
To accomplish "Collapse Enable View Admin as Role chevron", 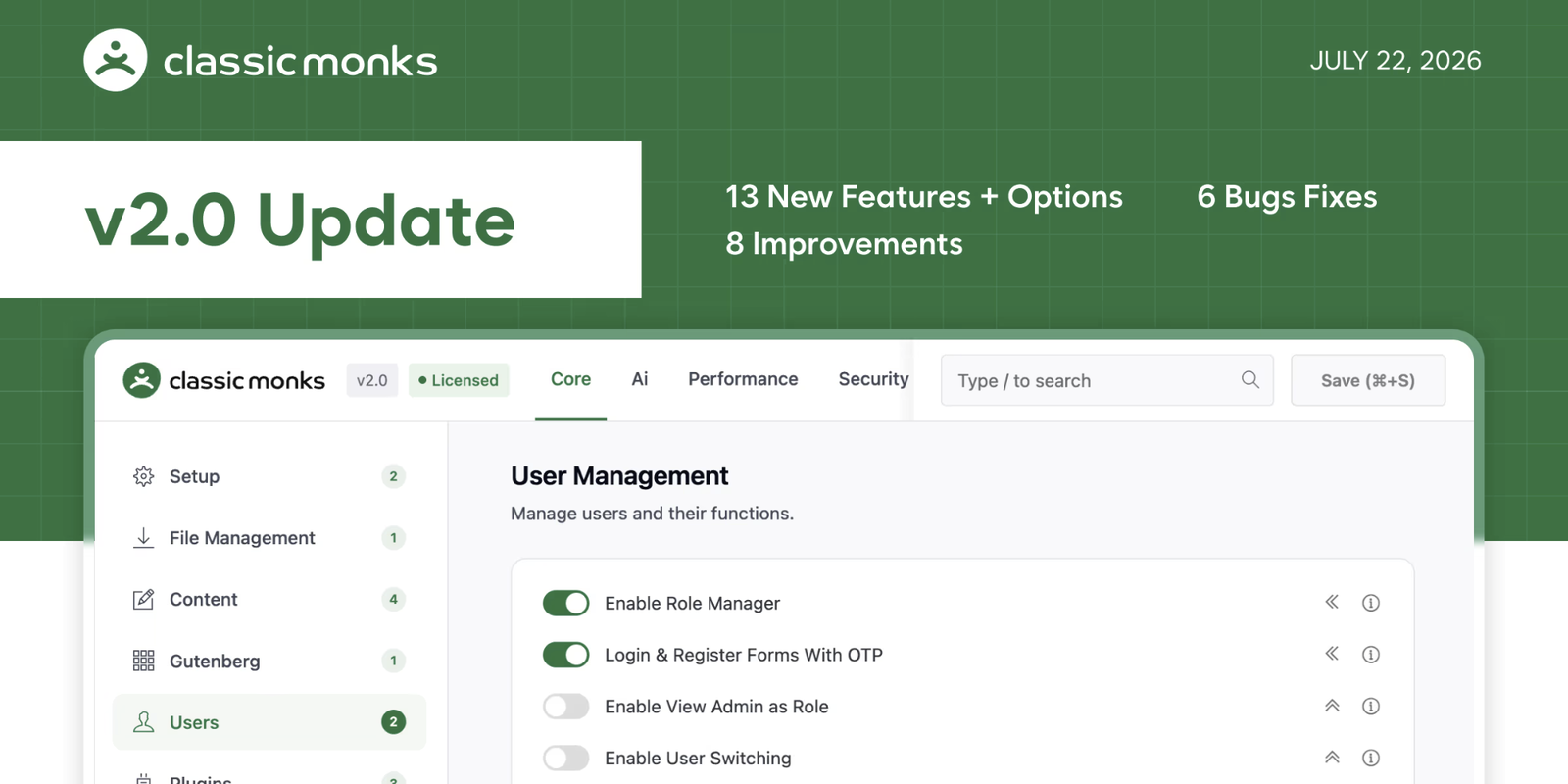I will pos(1332,706).
